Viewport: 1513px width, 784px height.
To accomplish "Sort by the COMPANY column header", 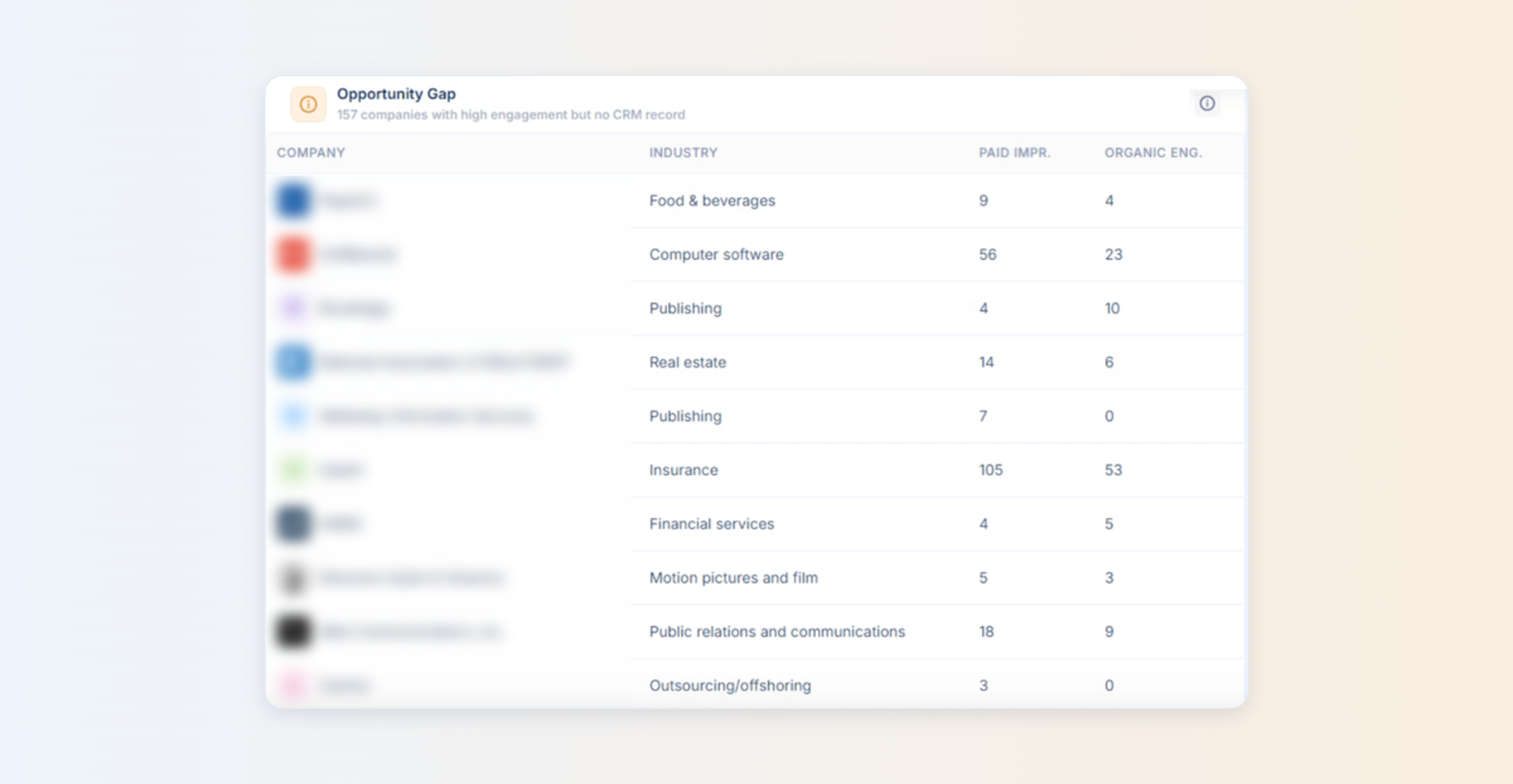I will click(x=311, y=153).
